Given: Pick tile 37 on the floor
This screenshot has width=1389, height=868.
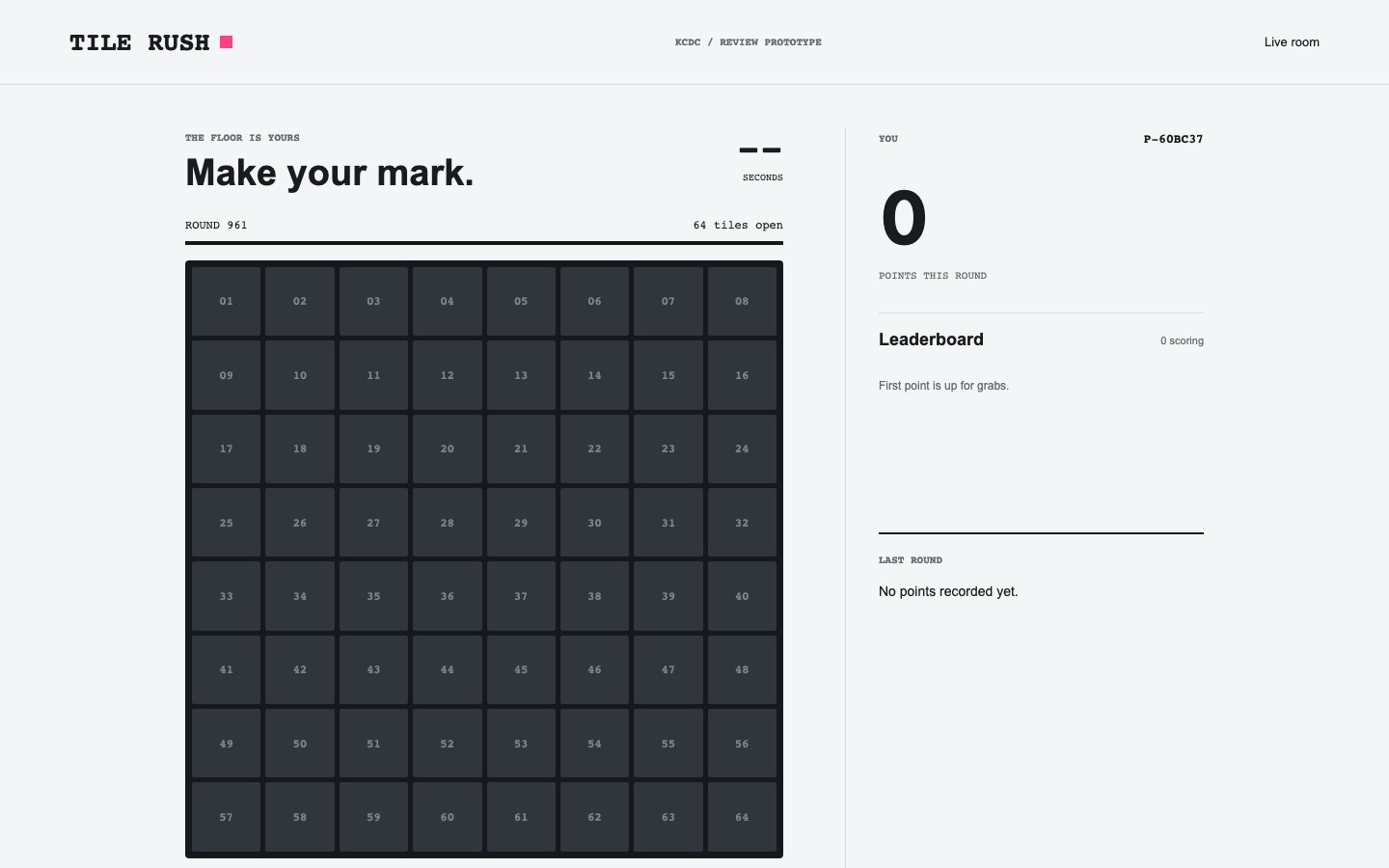Looking at the screenshot, I should [x=521, y=596].
